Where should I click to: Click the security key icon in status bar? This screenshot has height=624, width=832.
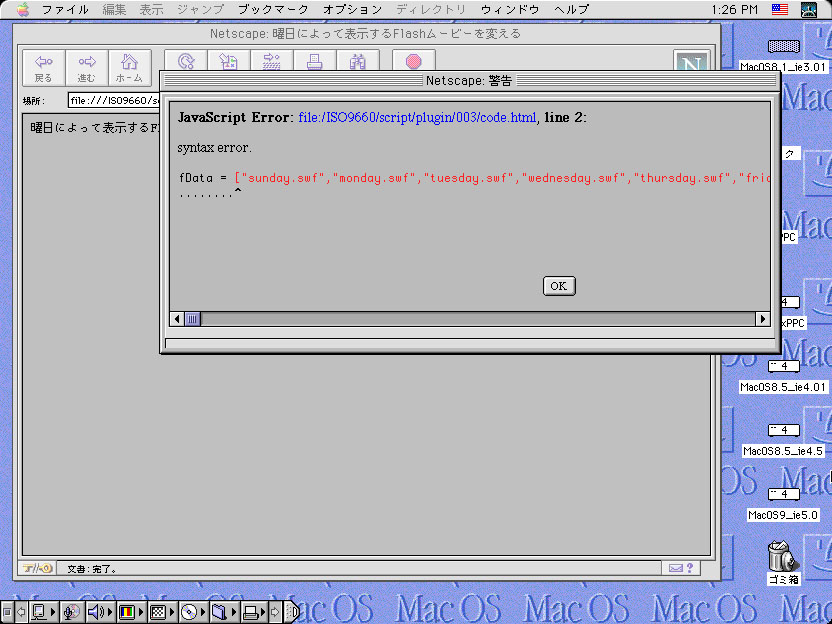tap(37, 568)
